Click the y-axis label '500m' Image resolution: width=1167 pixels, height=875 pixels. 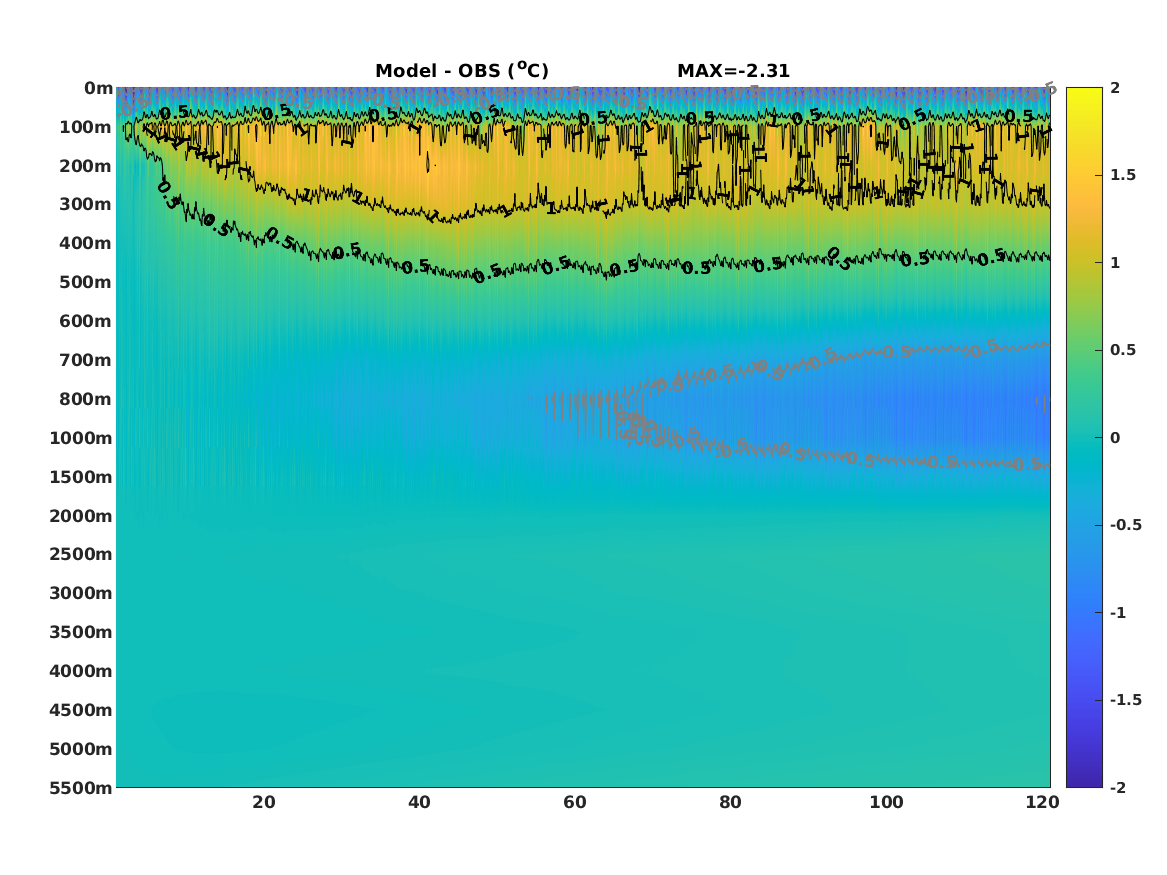pyautogui.click(x=86, y=283)
